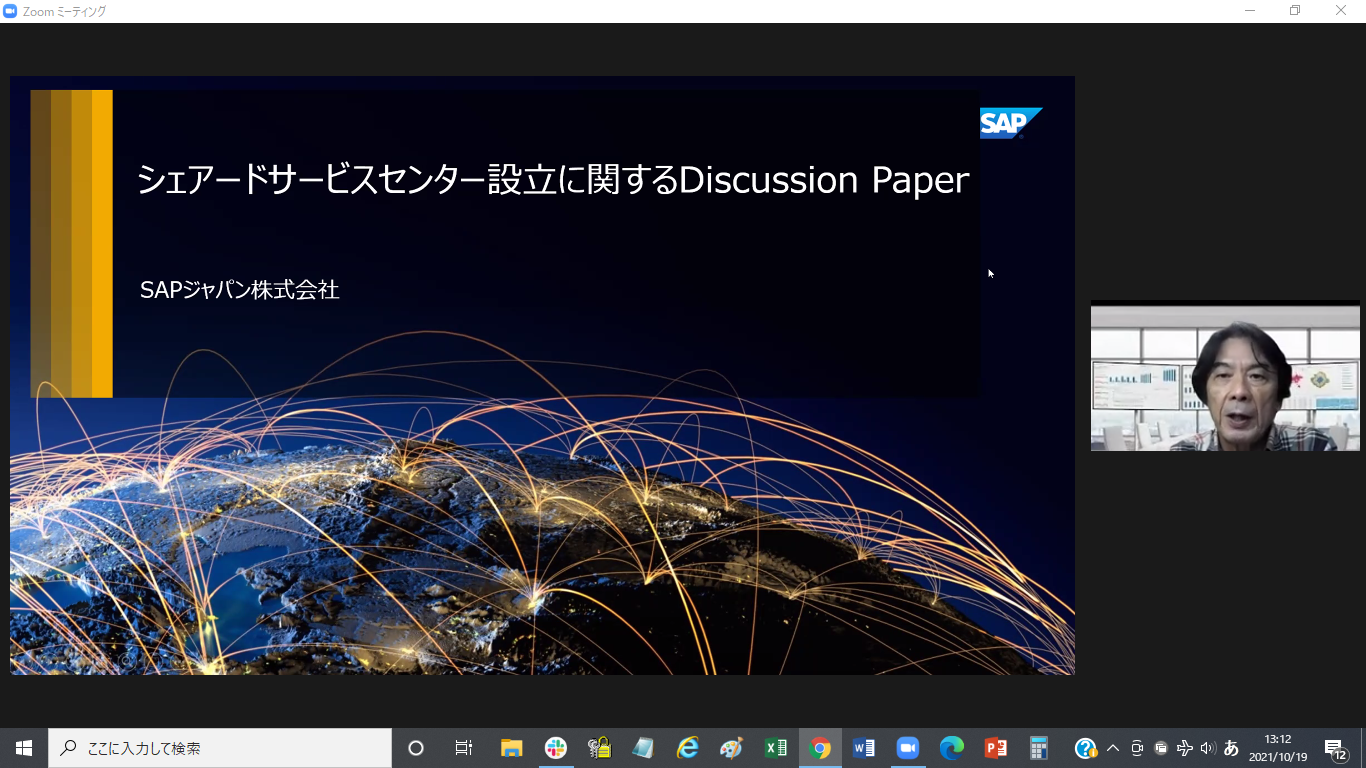Screen dimensions: 1366x768
Task: Open Slack from the taskbar
Action: coord(556,748)
